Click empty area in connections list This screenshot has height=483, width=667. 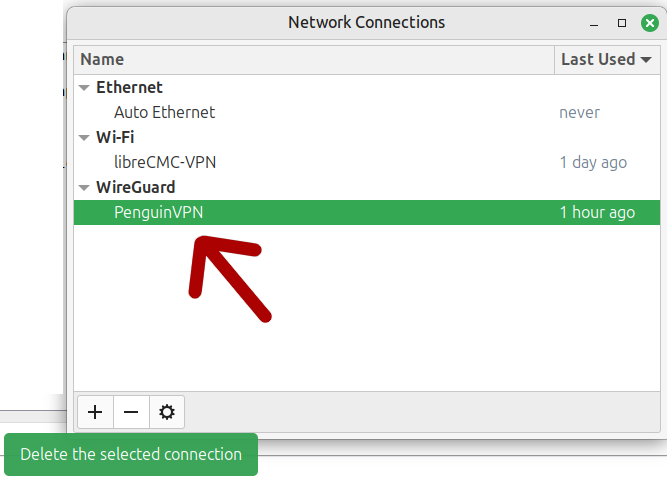425,323
